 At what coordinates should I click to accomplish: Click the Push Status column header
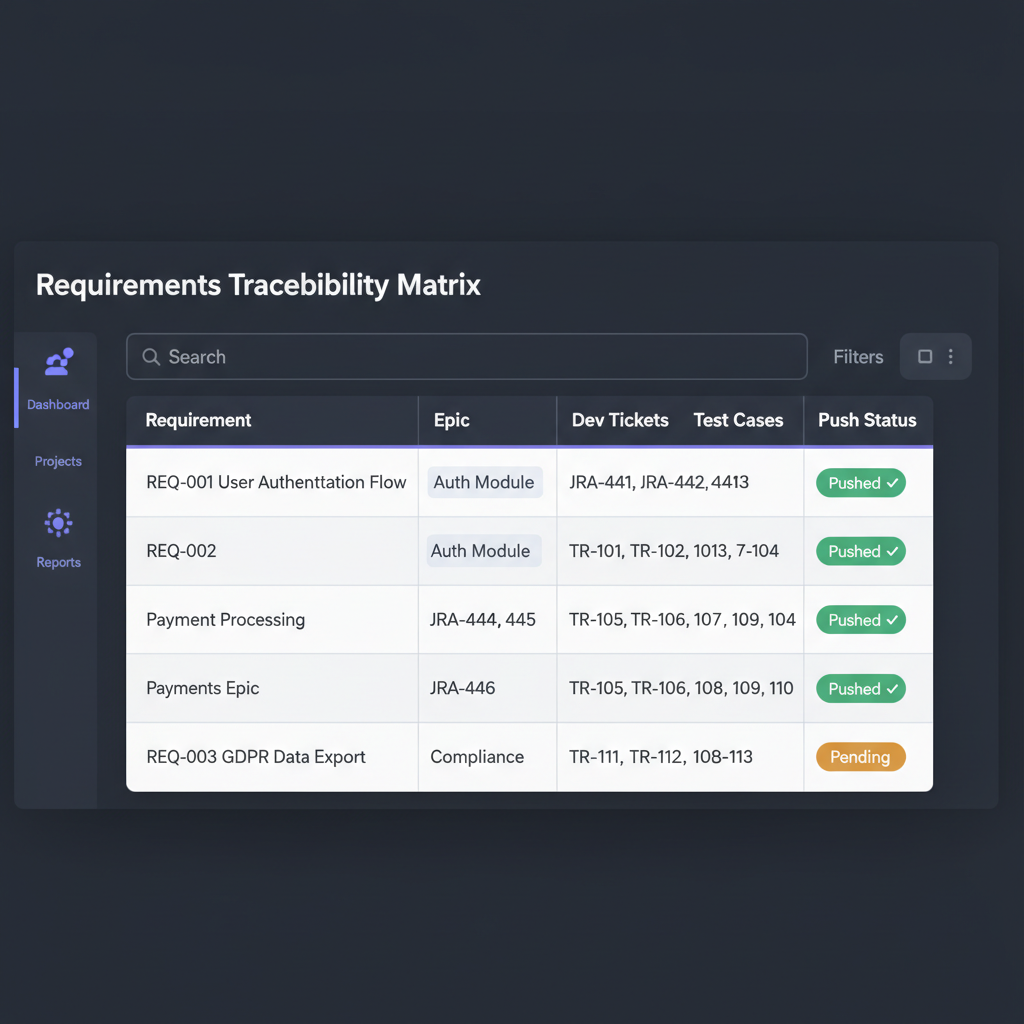[867, 420]
